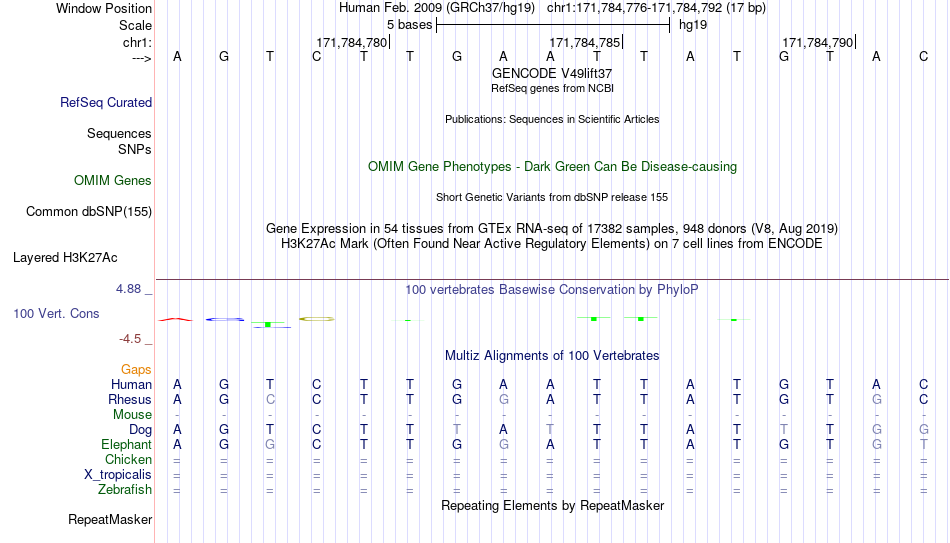Click the RefSeq genes from NCBI title
The width and height of the screenshot is (950, 543).
pyautogui.click(x=552, y=88)
